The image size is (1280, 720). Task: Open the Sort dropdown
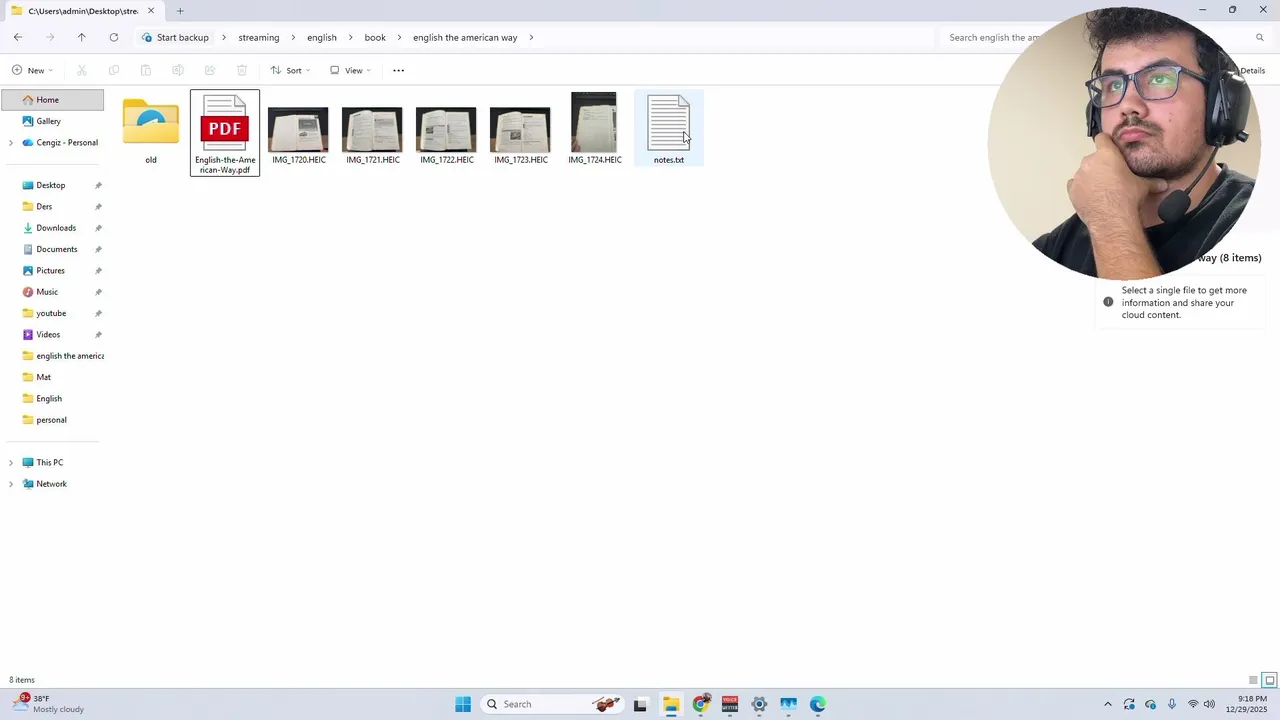(291, 70)
